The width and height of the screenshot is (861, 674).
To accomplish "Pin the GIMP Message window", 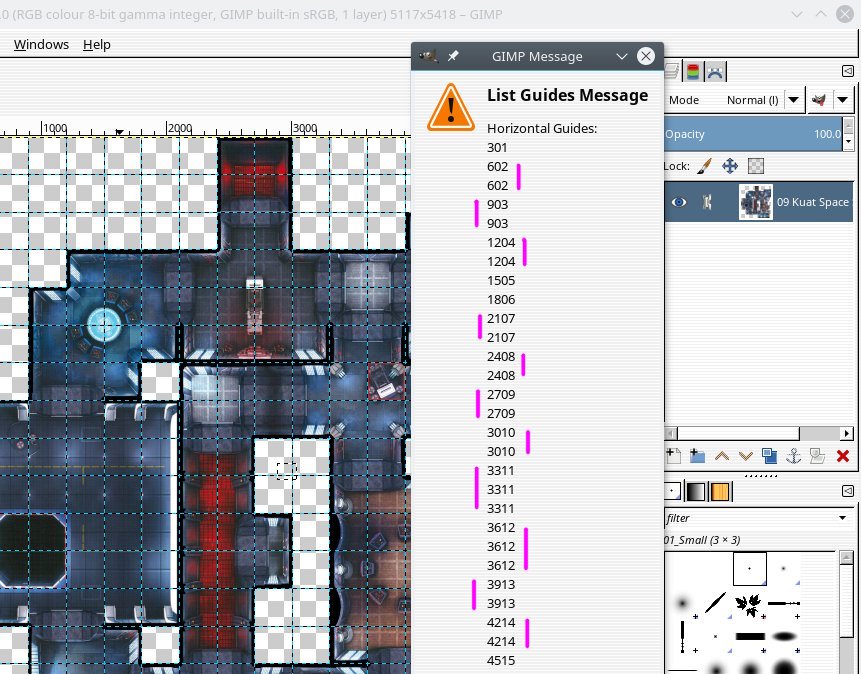I will [453, 56].
